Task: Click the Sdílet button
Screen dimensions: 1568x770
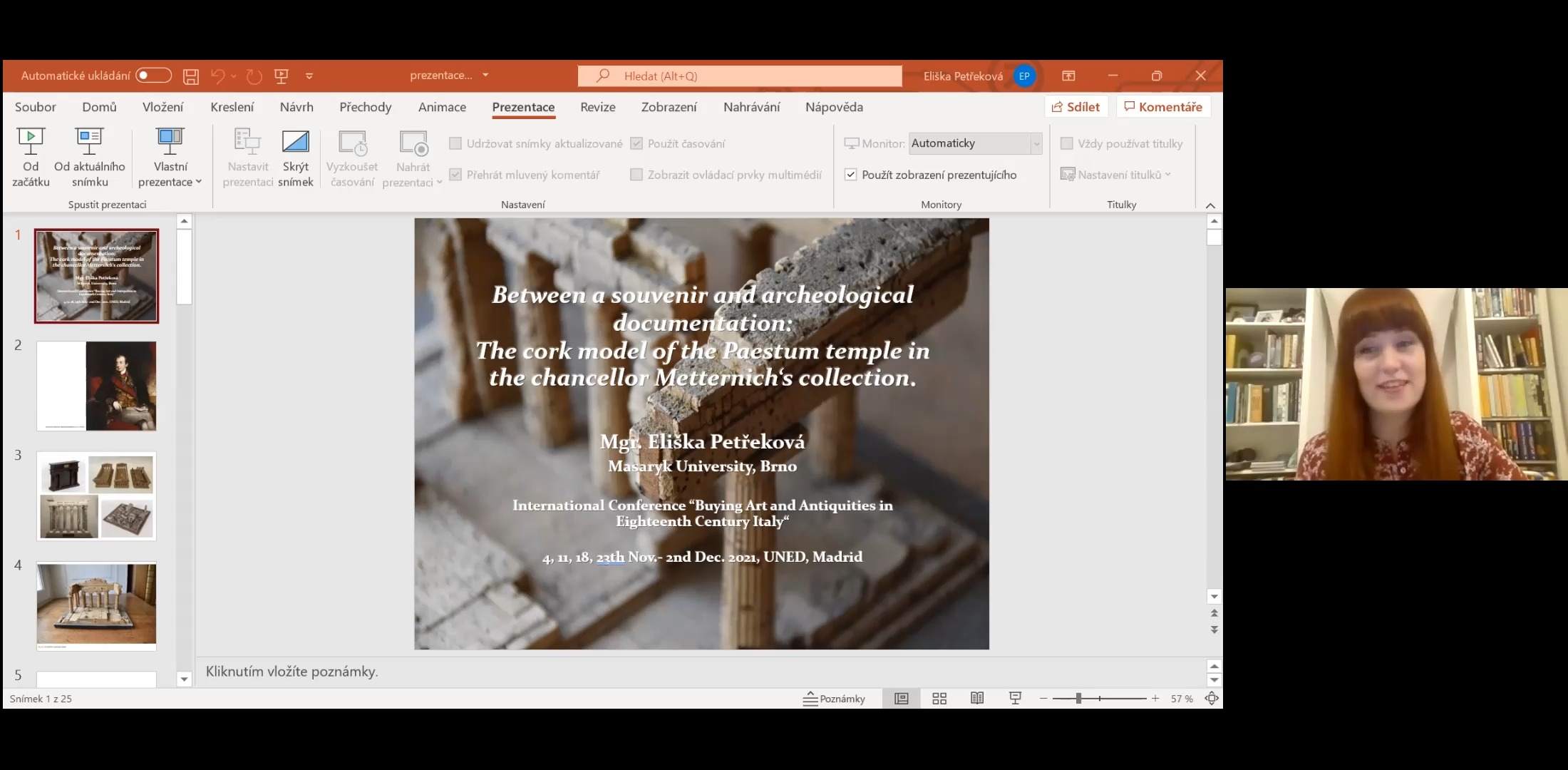Action: pyautogui.click(x=1076, y=107)
